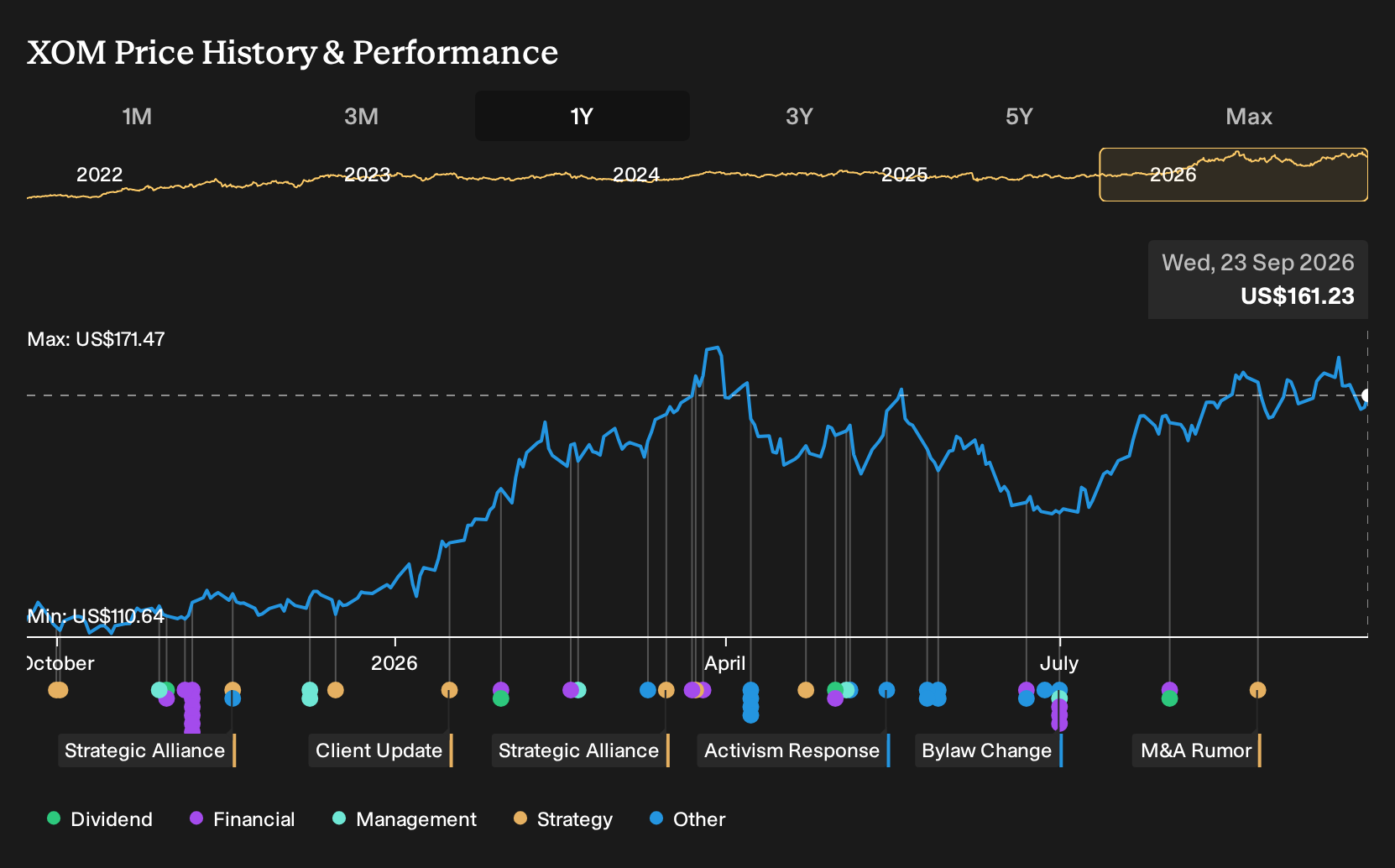
Task: Select the 3M time range tab
Action: [361, 117]
